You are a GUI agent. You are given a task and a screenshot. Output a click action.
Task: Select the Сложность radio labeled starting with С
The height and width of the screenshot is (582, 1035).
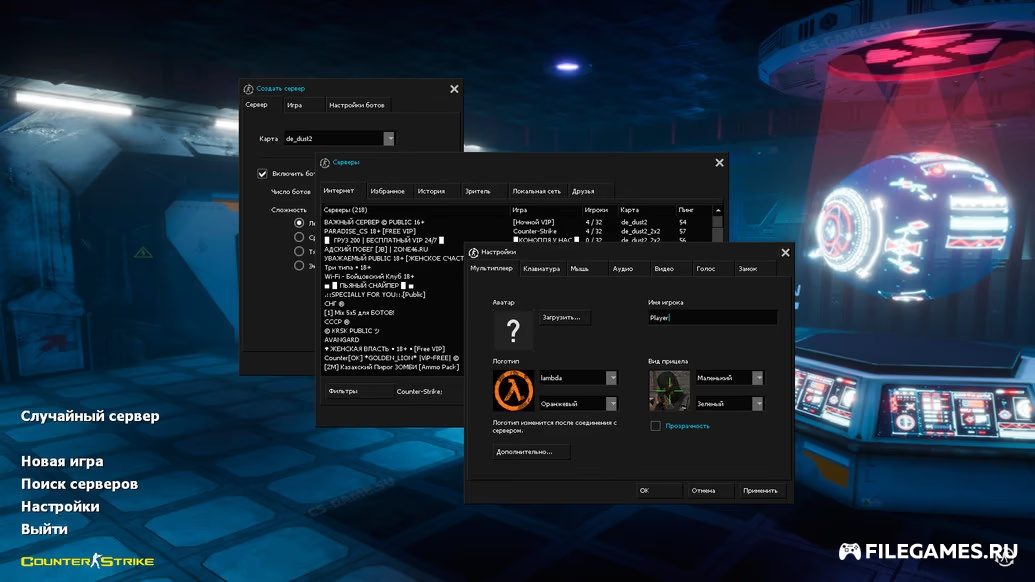pos(299,237)
